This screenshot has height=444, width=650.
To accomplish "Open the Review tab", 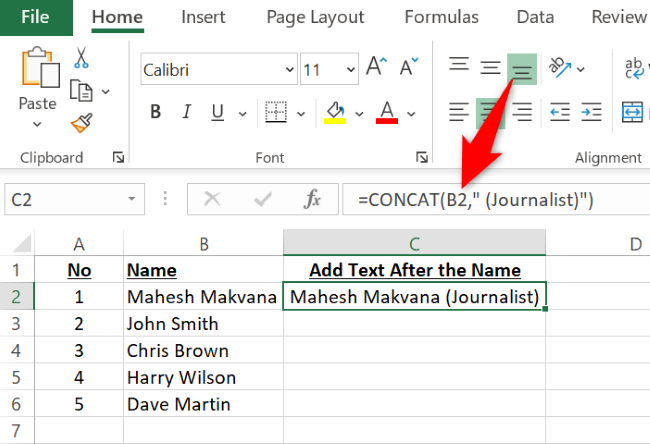I will [x=619, y=17].
